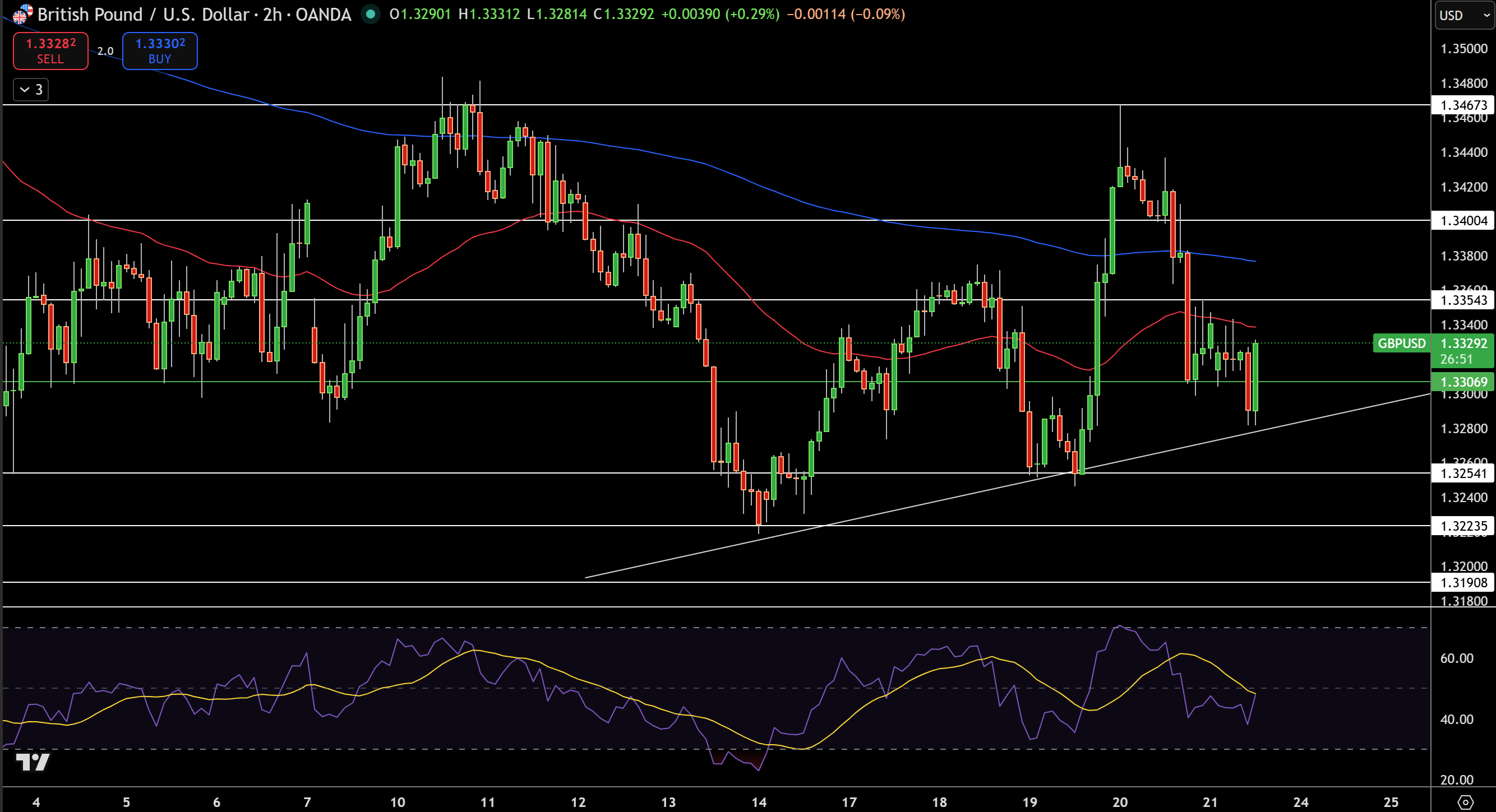Click date label 20 on time axis
The height and width of the screenshot is (812, 1496).
pyautogui.click(x=1120, y=802)
